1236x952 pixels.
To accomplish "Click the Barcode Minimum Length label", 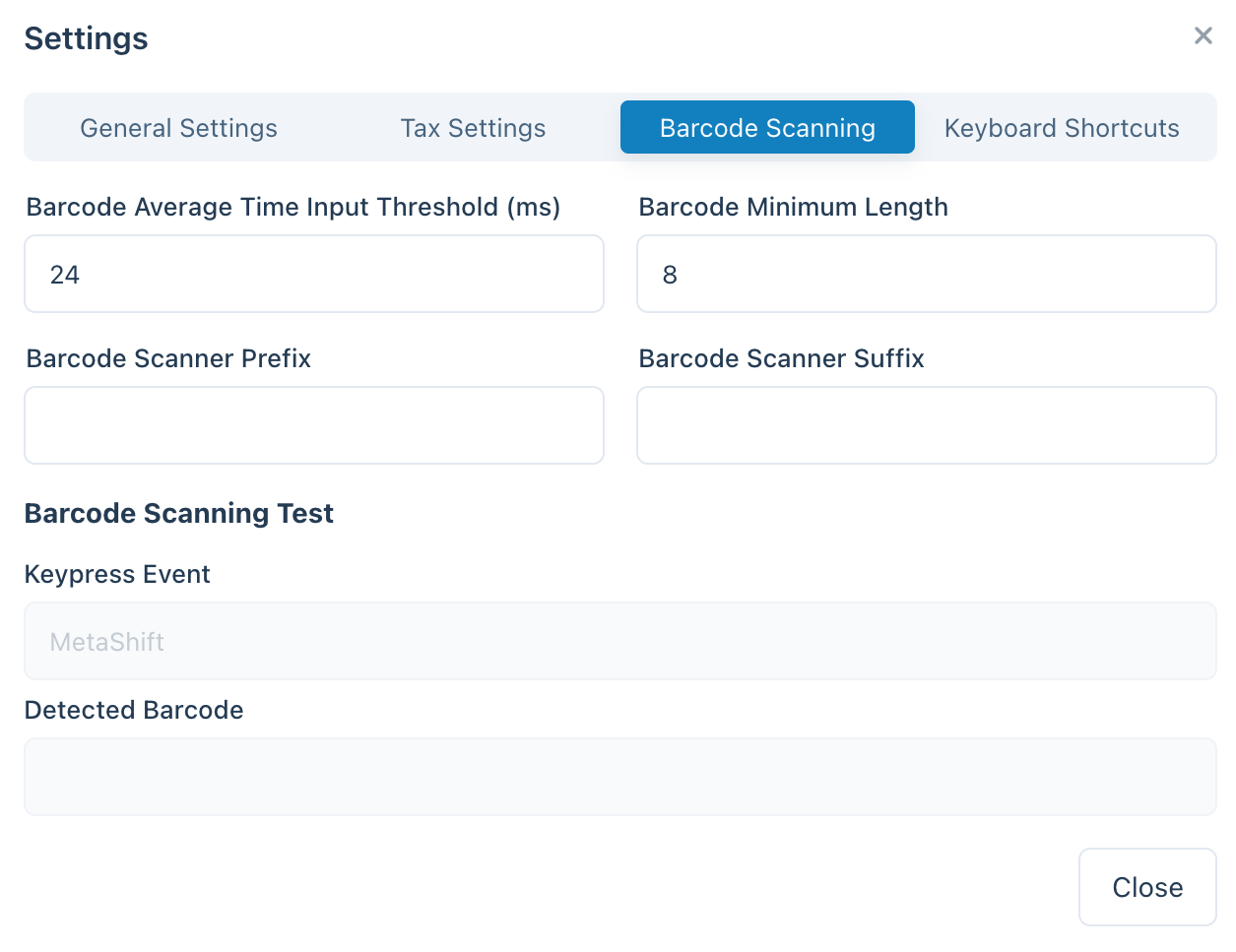I will point(794,207).
